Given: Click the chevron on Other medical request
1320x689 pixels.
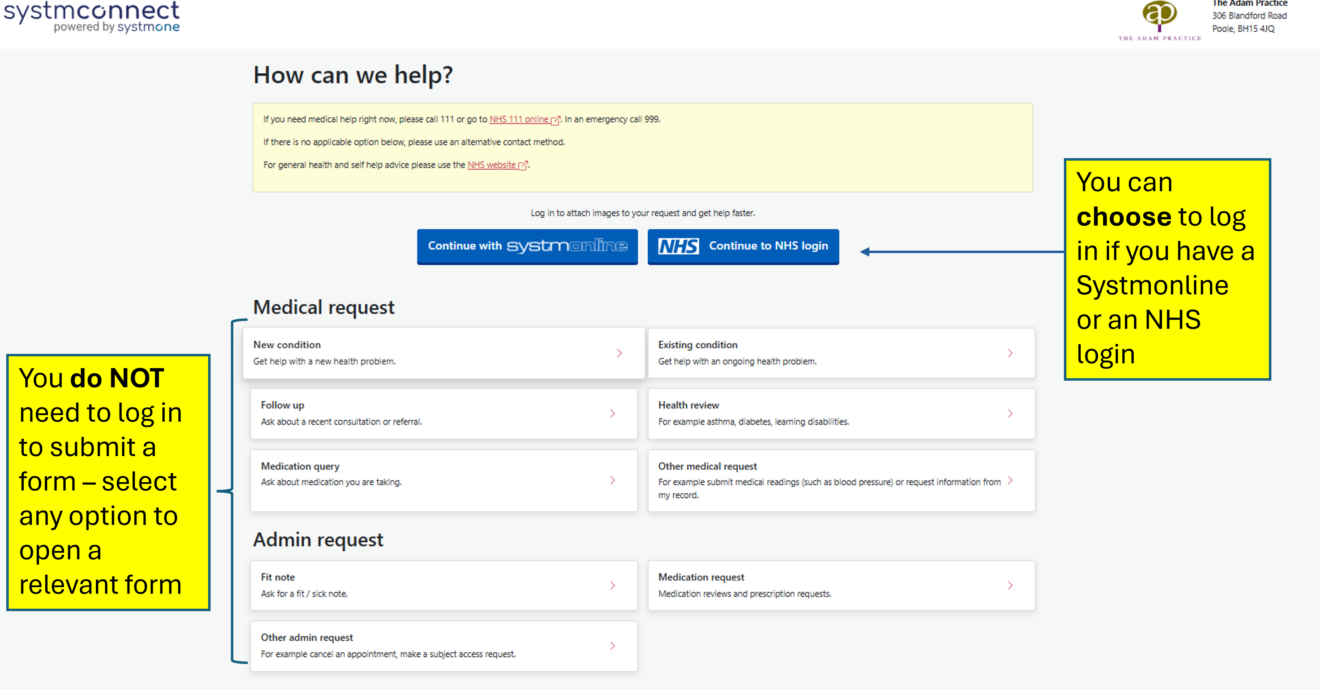Looking at the screenshot, I should click(1010, 480).
